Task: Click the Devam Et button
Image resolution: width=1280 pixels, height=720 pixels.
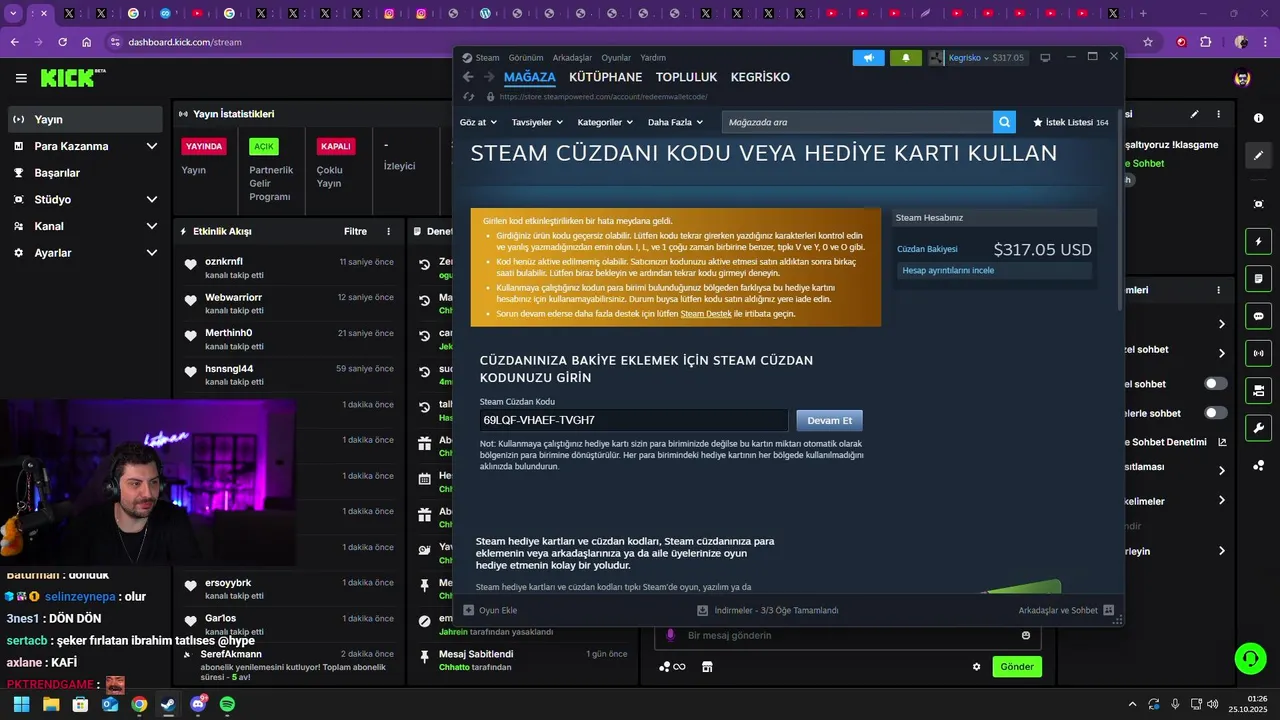Action: tap(829, 420)
